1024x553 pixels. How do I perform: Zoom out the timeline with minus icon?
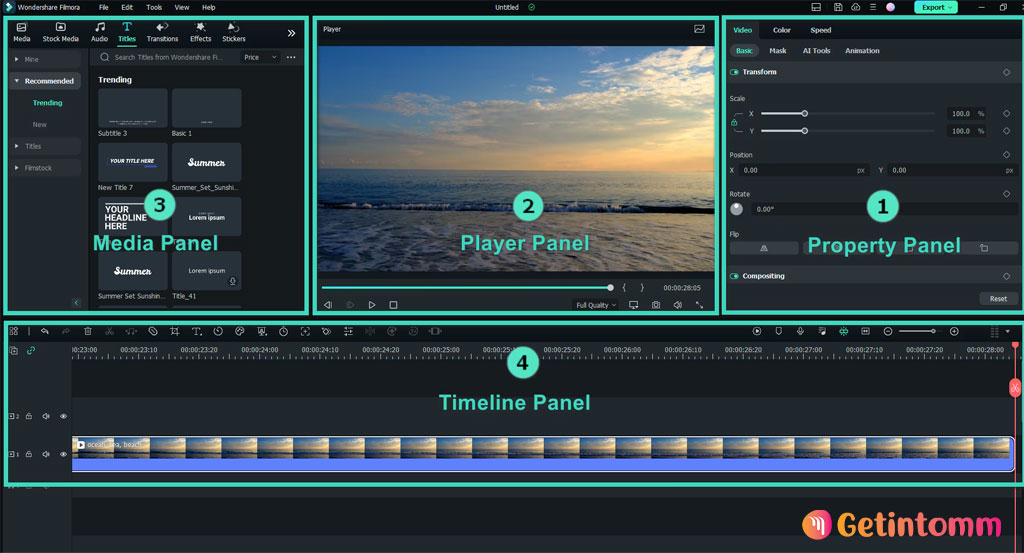coord(888,332)
